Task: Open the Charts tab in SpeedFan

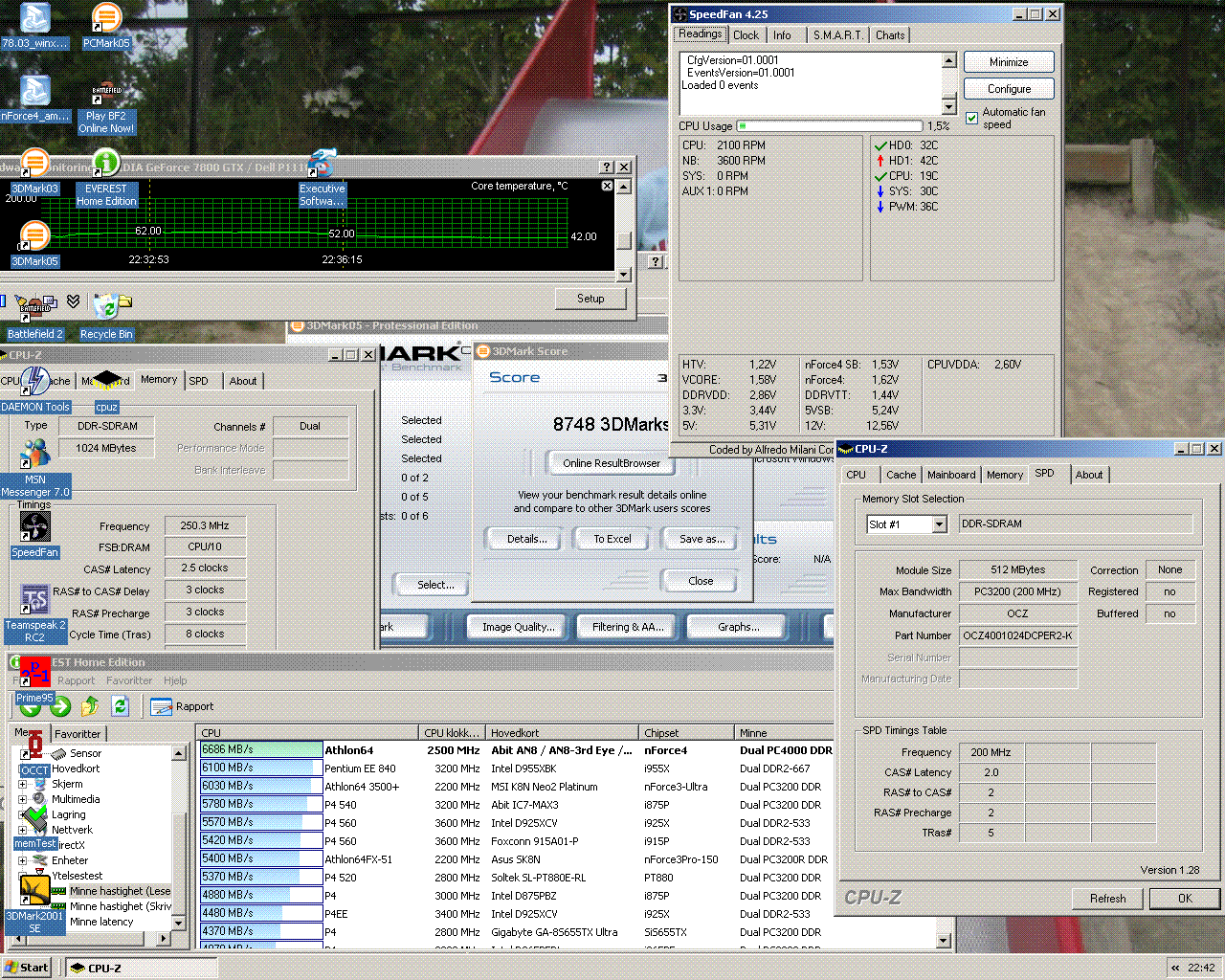Action: [890, 35]
